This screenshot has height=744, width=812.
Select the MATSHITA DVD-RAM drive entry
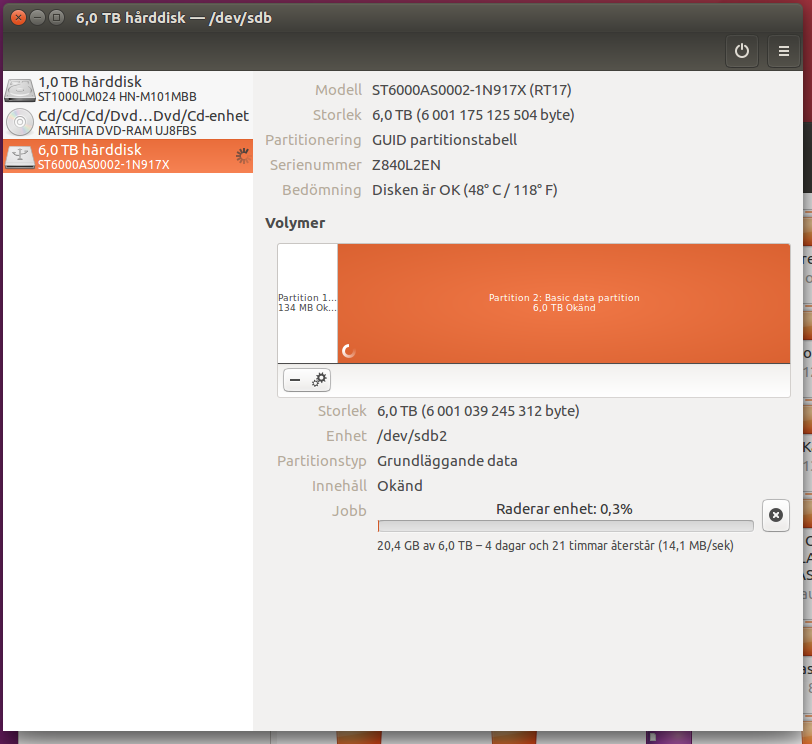pyautogui.click(x=128, y=122)
